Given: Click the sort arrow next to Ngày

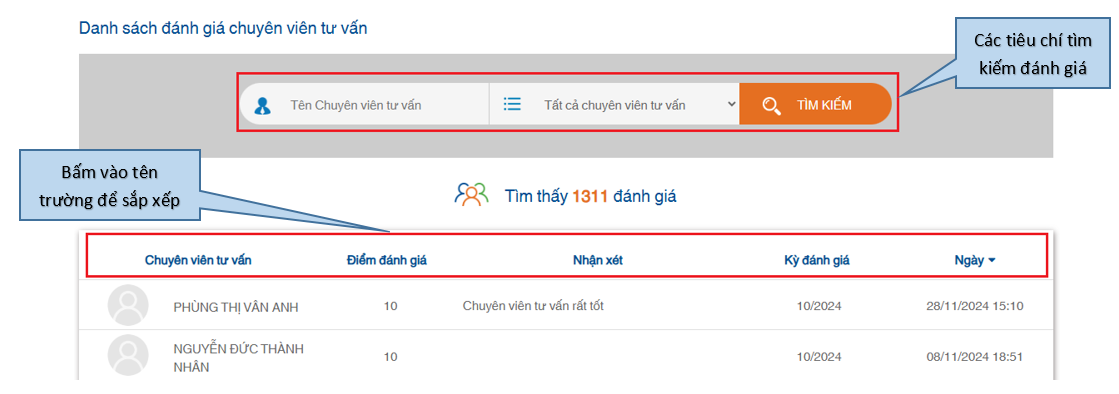Looking at the screenshot, I should [x=992, y=261].
